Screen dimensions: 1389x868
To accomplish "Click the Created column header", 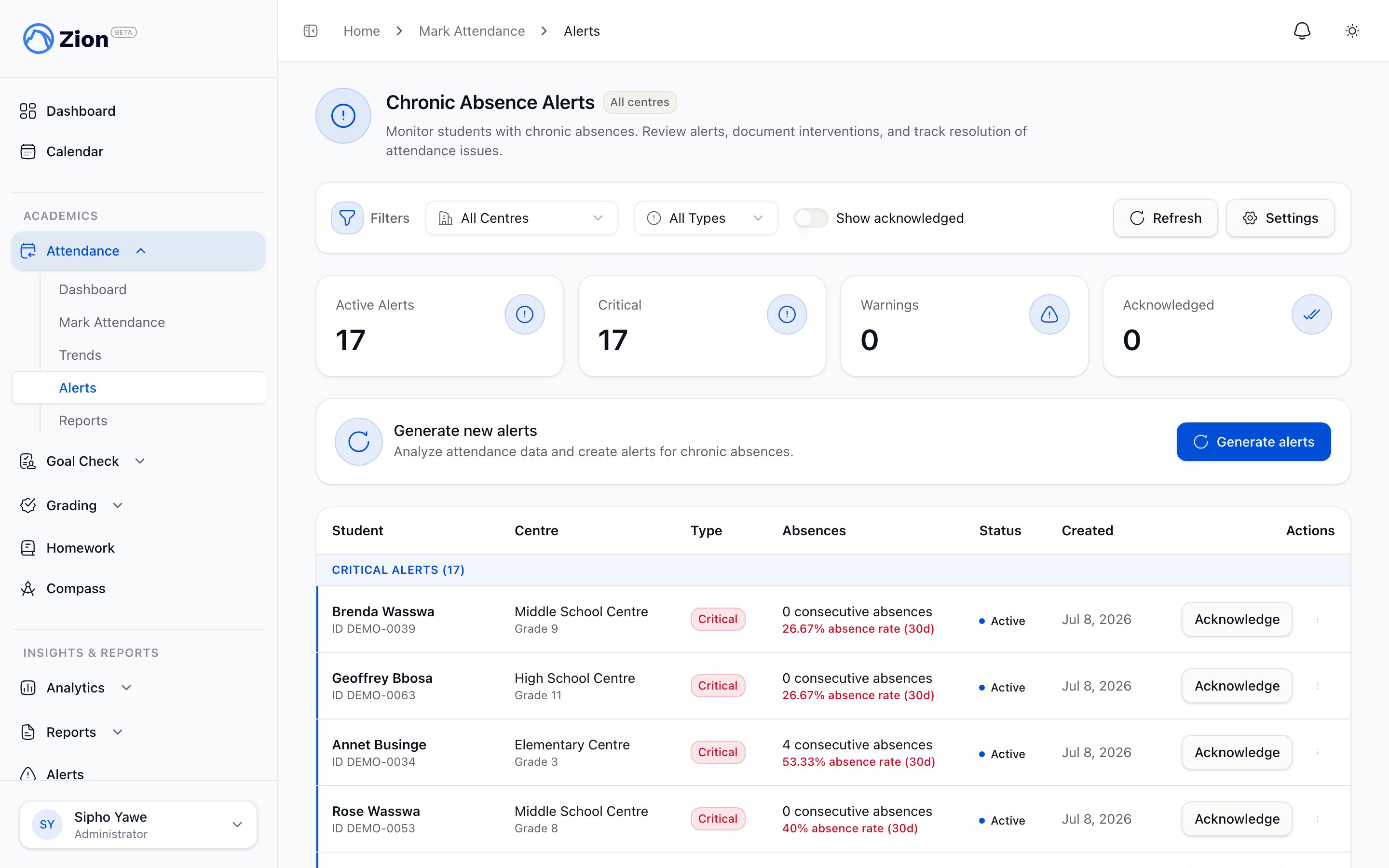I will coord(1087,530).
